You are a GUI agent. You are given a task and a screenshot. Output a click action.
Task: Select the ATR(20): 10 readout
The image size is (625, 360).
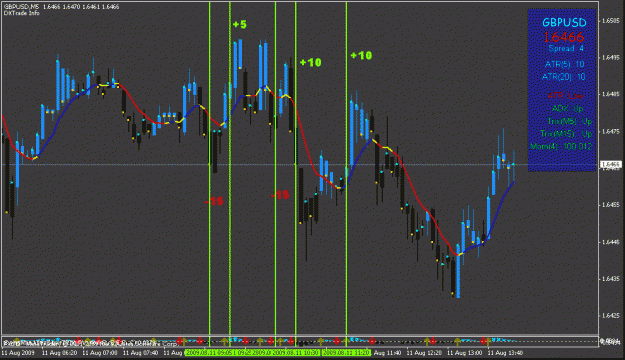[x=564, y=77]
